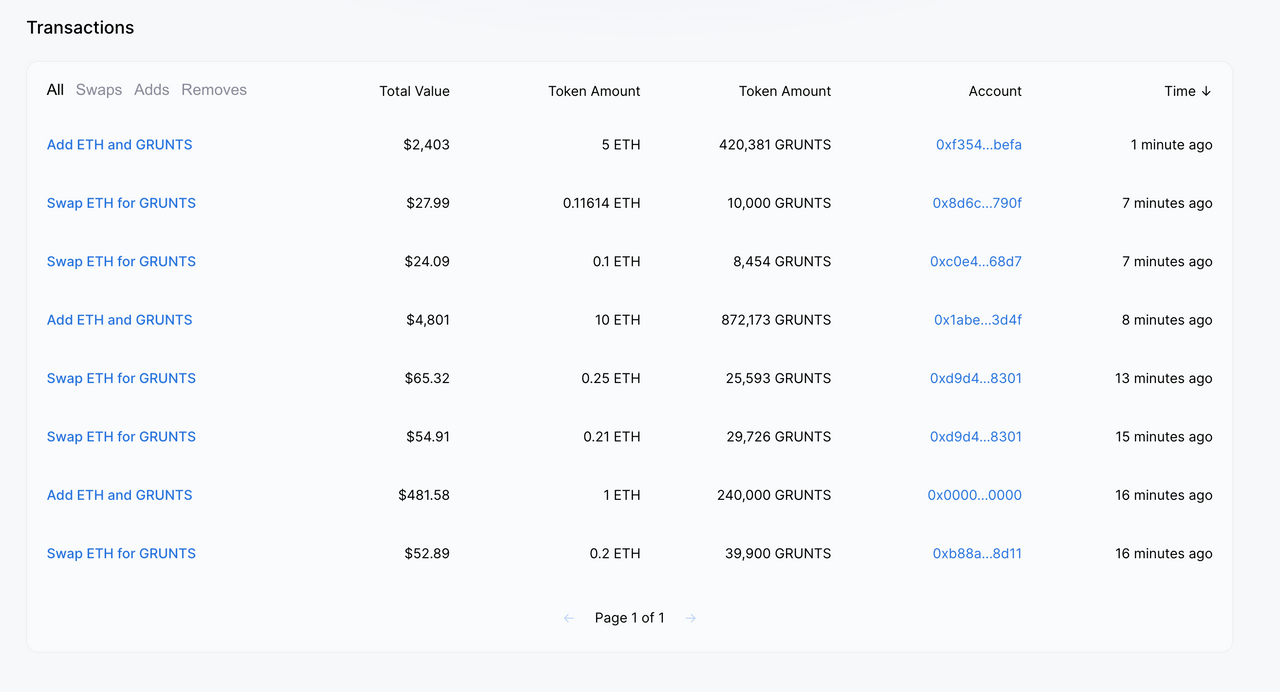The image size is (1280, 692).
Task: Open the $27.99 Swap ETH for GRUNTS transaction
Action: coord(121,203)
